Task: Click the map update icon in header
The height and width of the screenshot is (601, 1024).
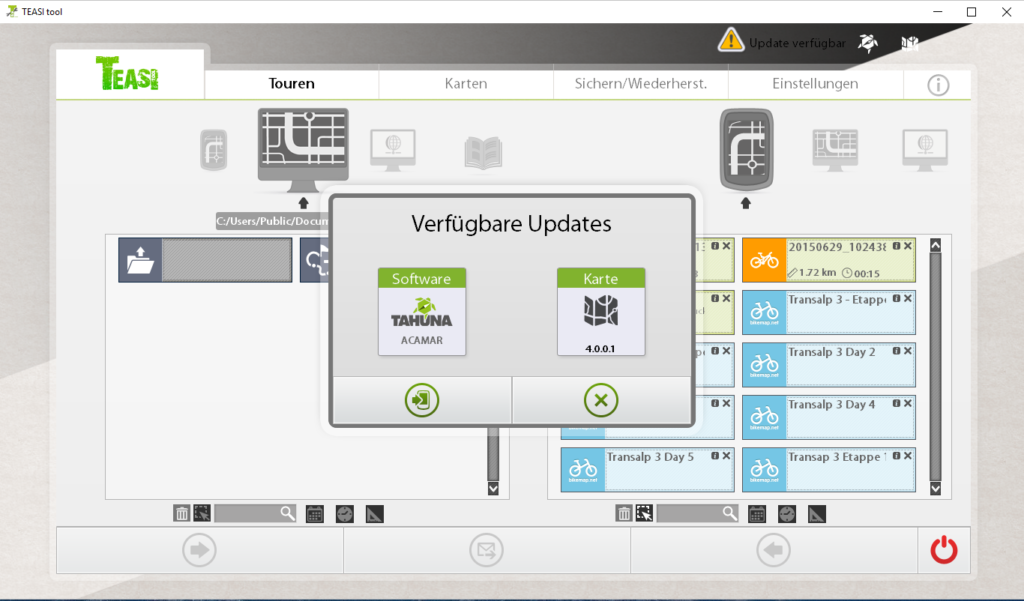Action: point(910,43)
